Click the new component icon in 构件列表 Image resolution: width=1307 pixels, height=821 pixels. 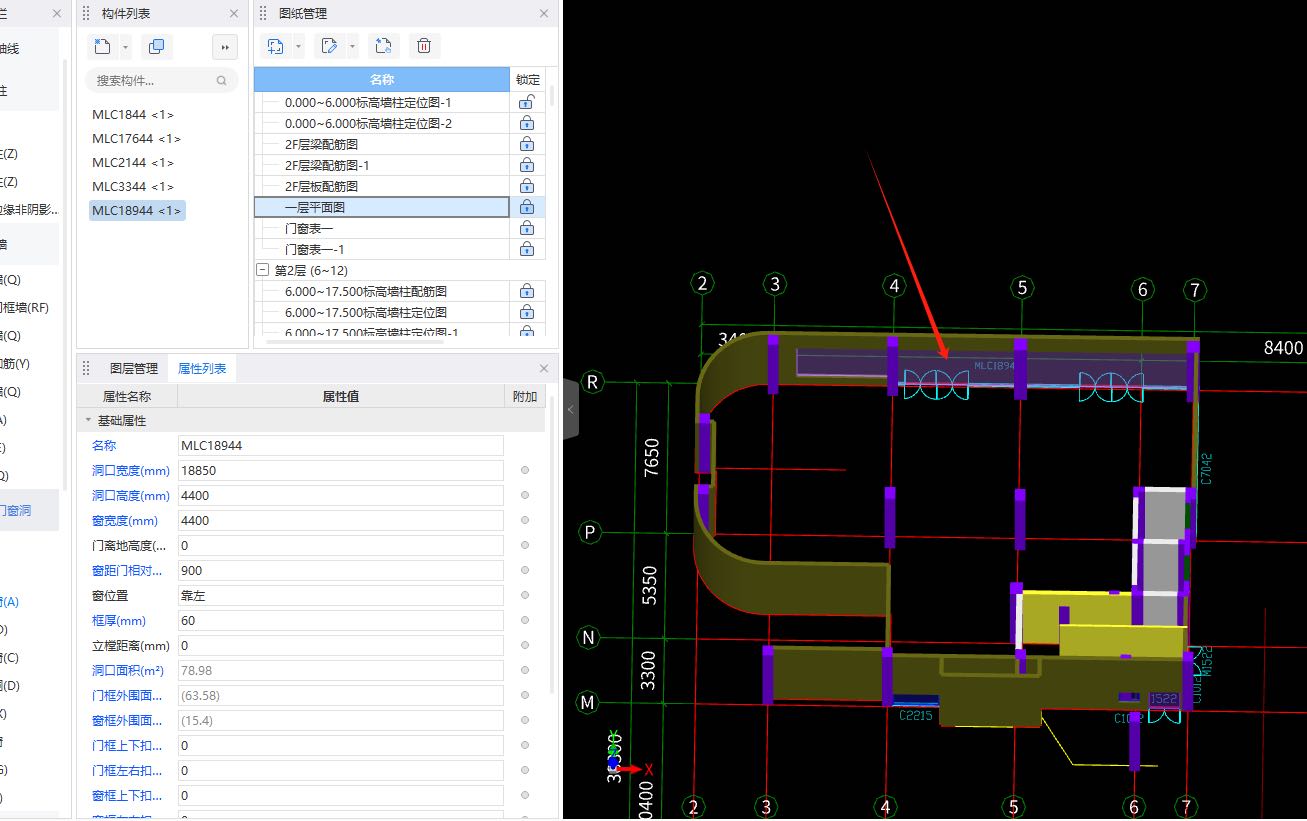tap(102, 46)
